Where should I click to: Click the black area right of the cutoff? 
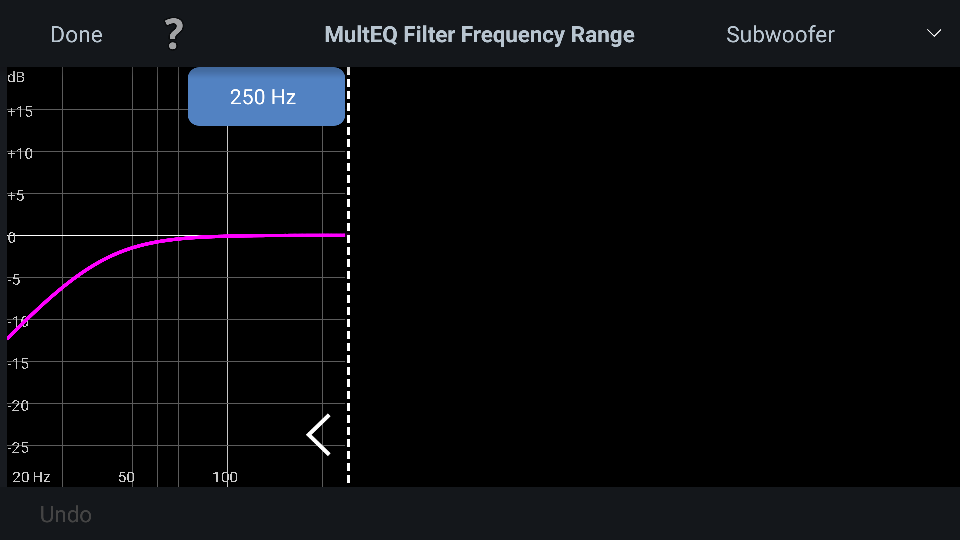[655, 277]
